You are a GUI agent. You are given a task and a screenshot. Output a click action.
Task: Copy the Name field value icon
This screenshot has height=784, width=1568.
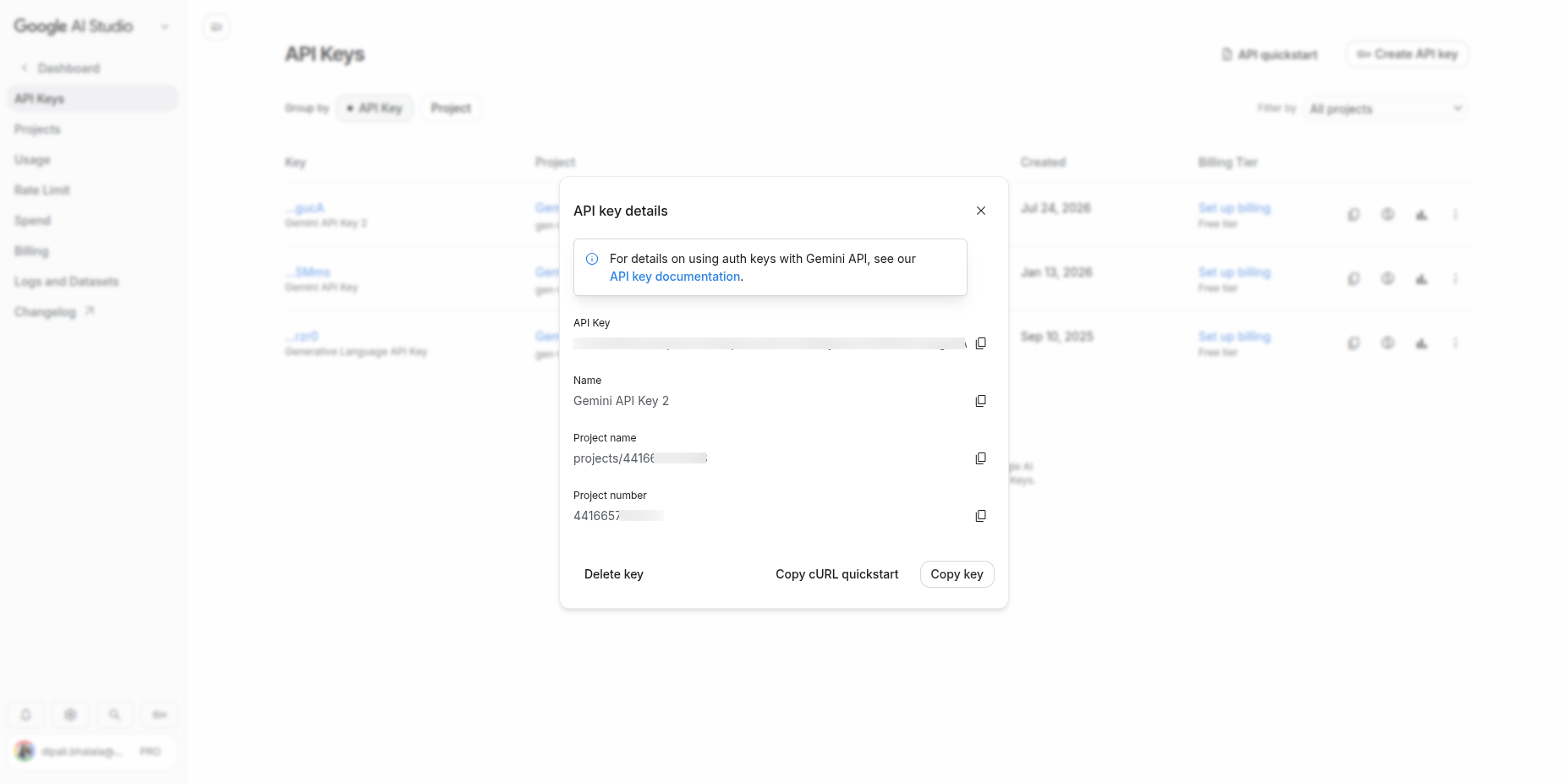pyautogui.click(x=981, y=401)
